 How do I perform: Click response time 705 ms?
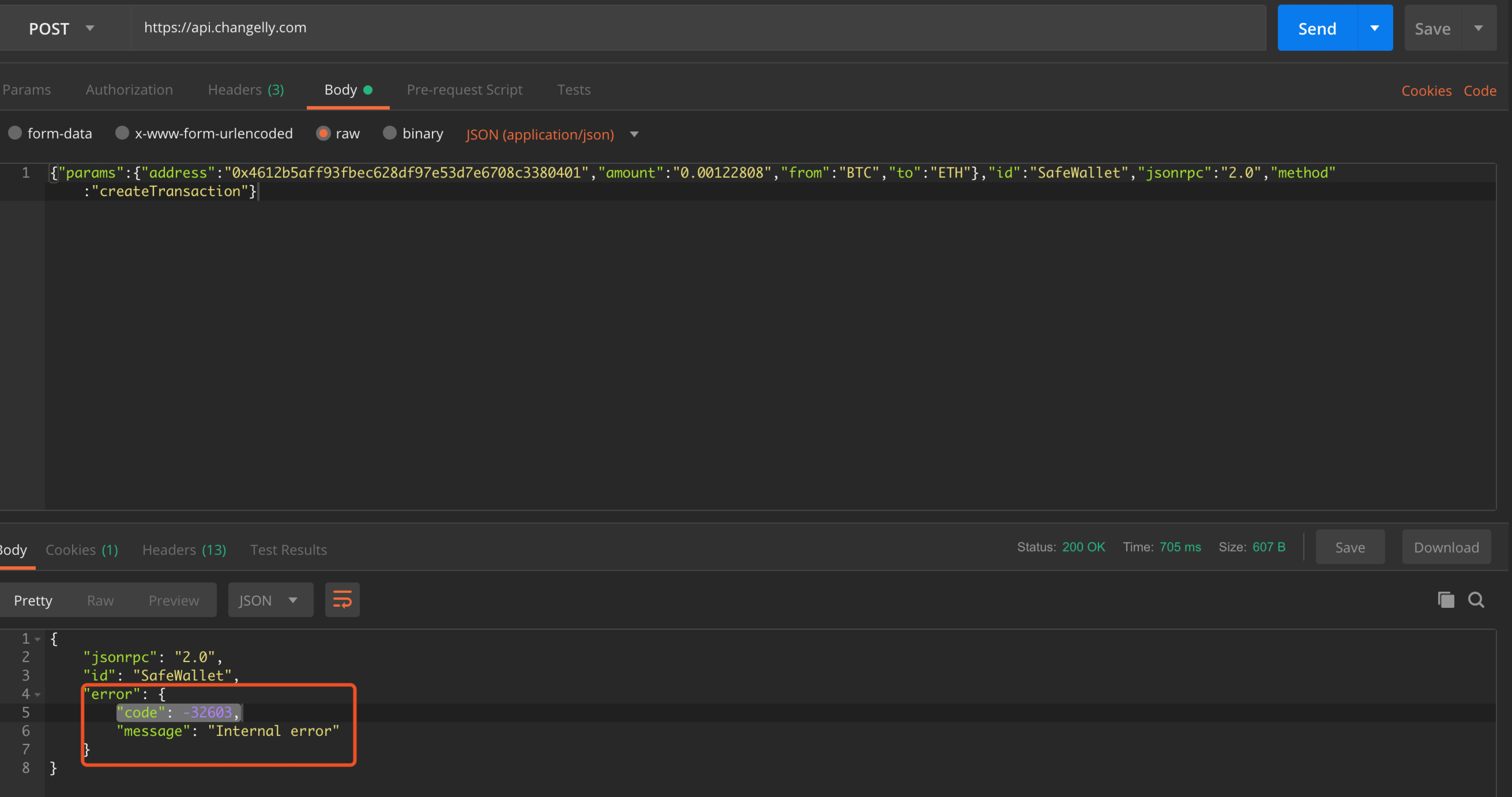(x=1180, y=547)
